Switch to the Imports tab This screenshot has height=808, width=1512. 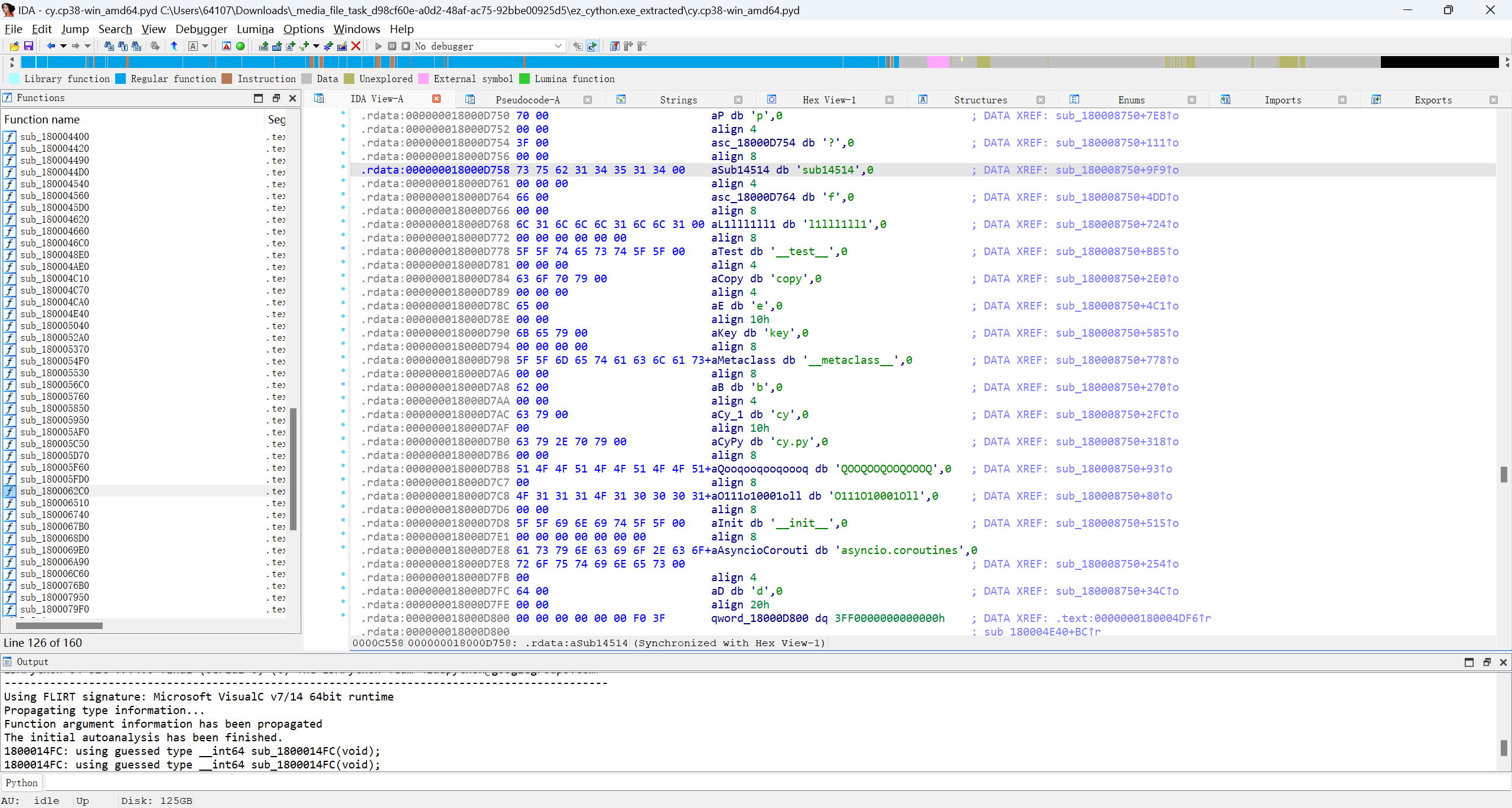pos(1283,100)
